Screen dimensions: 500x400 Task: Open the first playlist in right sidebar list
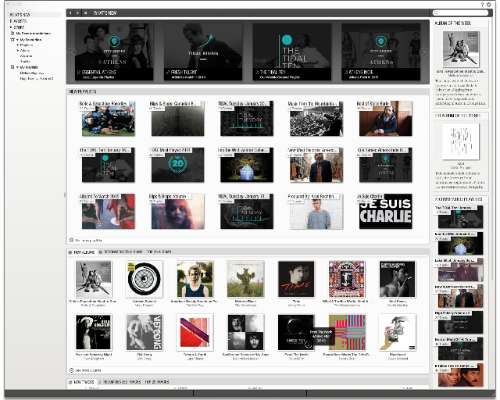click(460, 217)
